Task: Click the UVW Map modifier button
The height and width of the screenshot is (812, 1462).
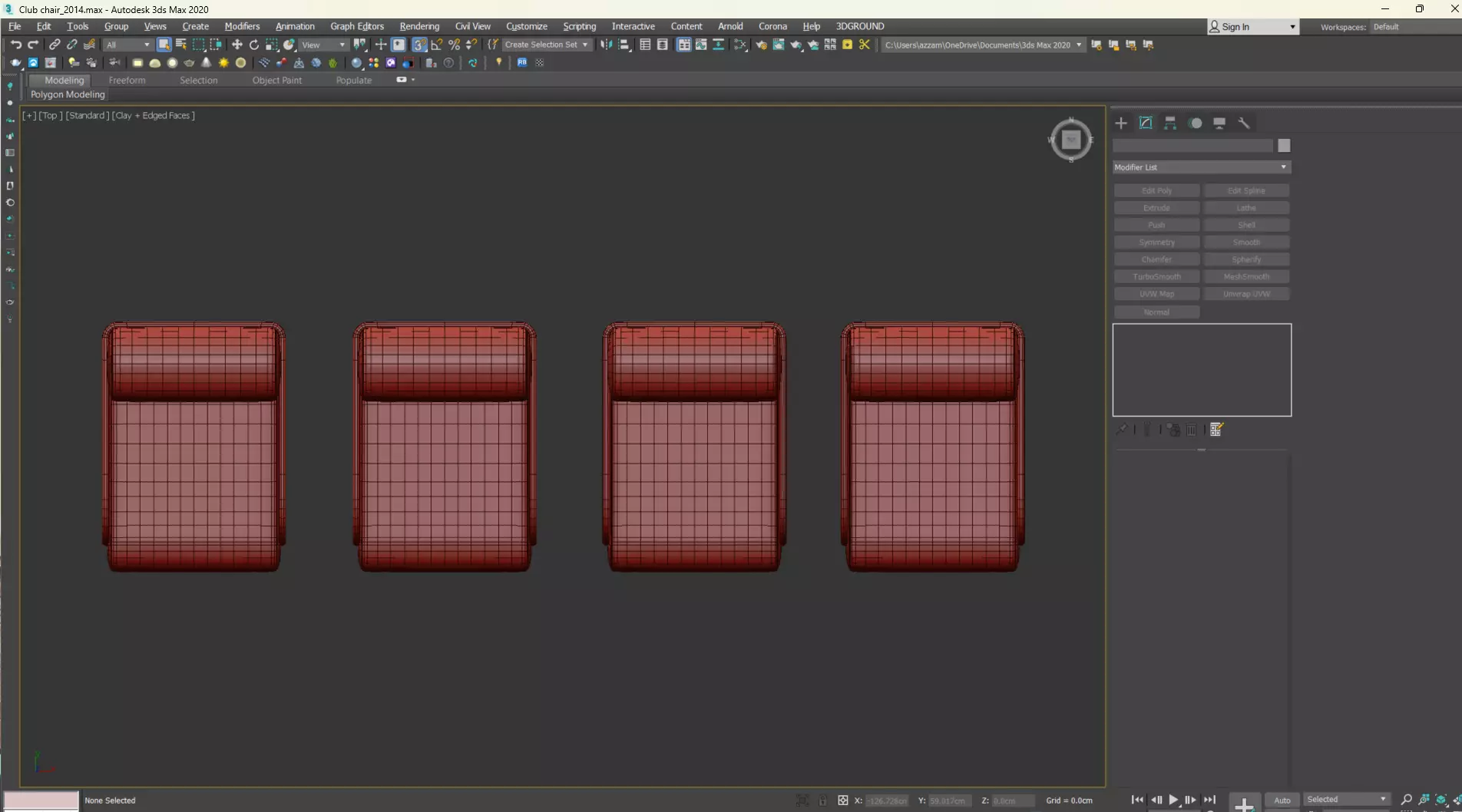Action: tap(1156, 294)
